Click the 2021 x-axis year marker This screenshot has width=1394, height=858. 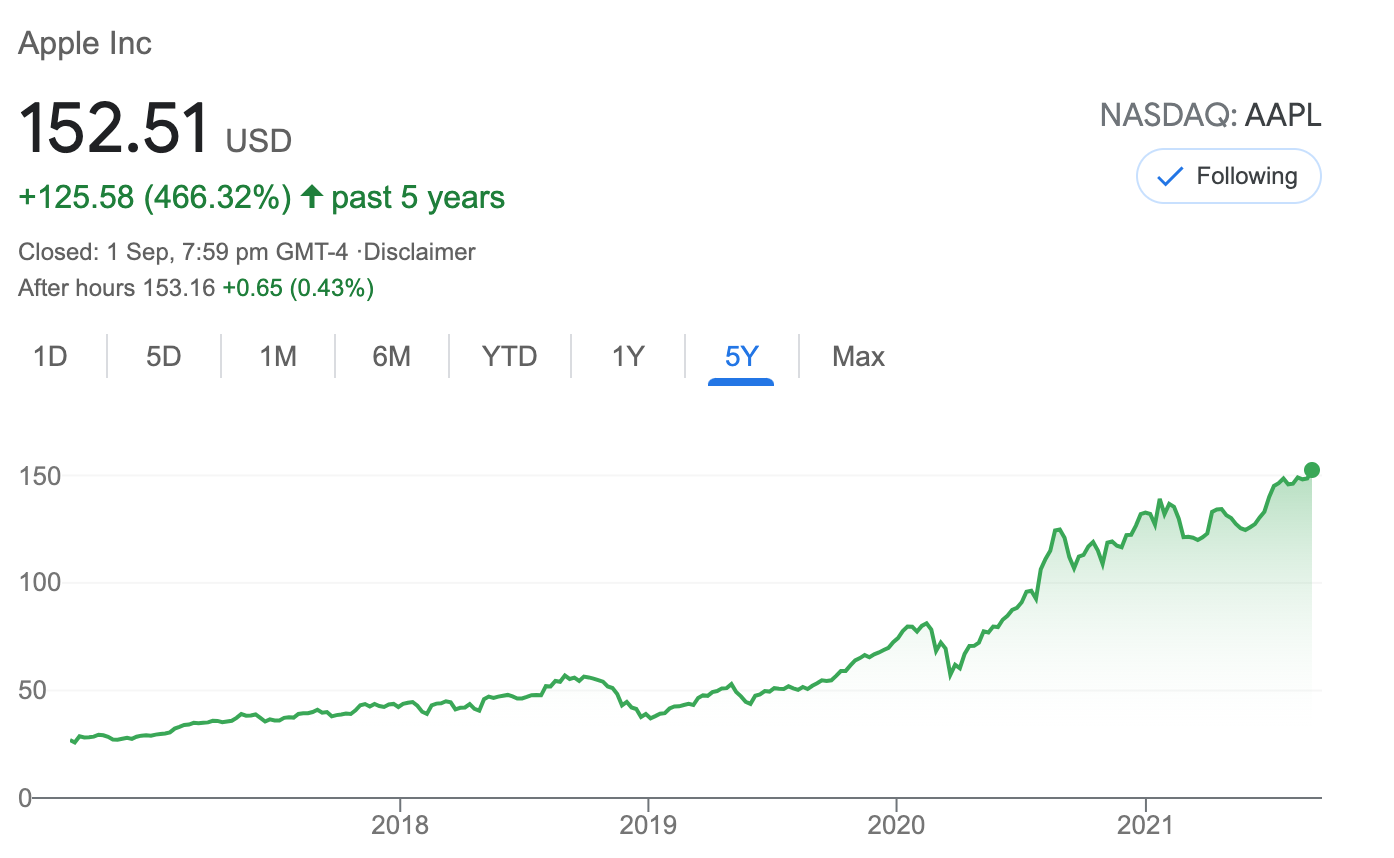coord(1144,825)
